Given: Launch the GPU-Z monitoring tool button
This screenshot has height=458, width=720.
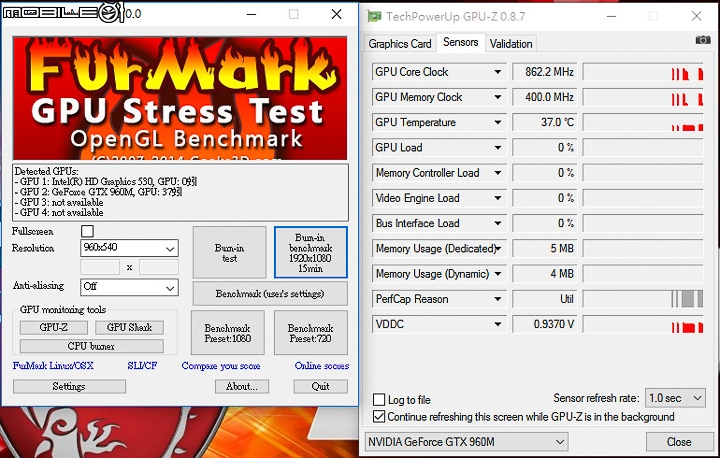Looking at the screenshot, I should tap(53, 328).
